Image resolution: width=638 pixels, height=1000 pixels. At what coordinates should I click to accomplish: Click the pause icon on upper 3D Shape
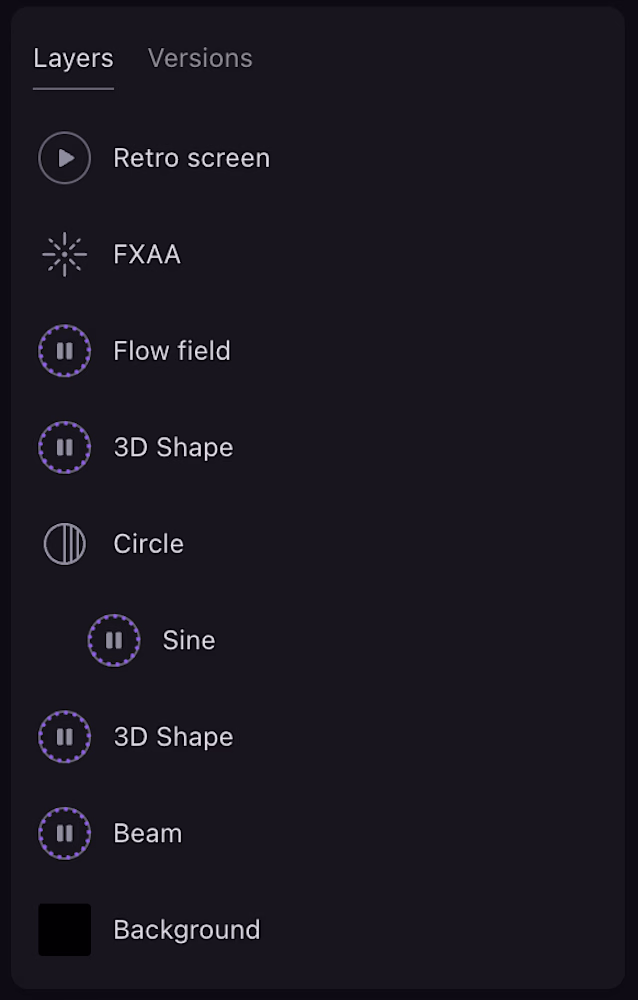[65, 447]
